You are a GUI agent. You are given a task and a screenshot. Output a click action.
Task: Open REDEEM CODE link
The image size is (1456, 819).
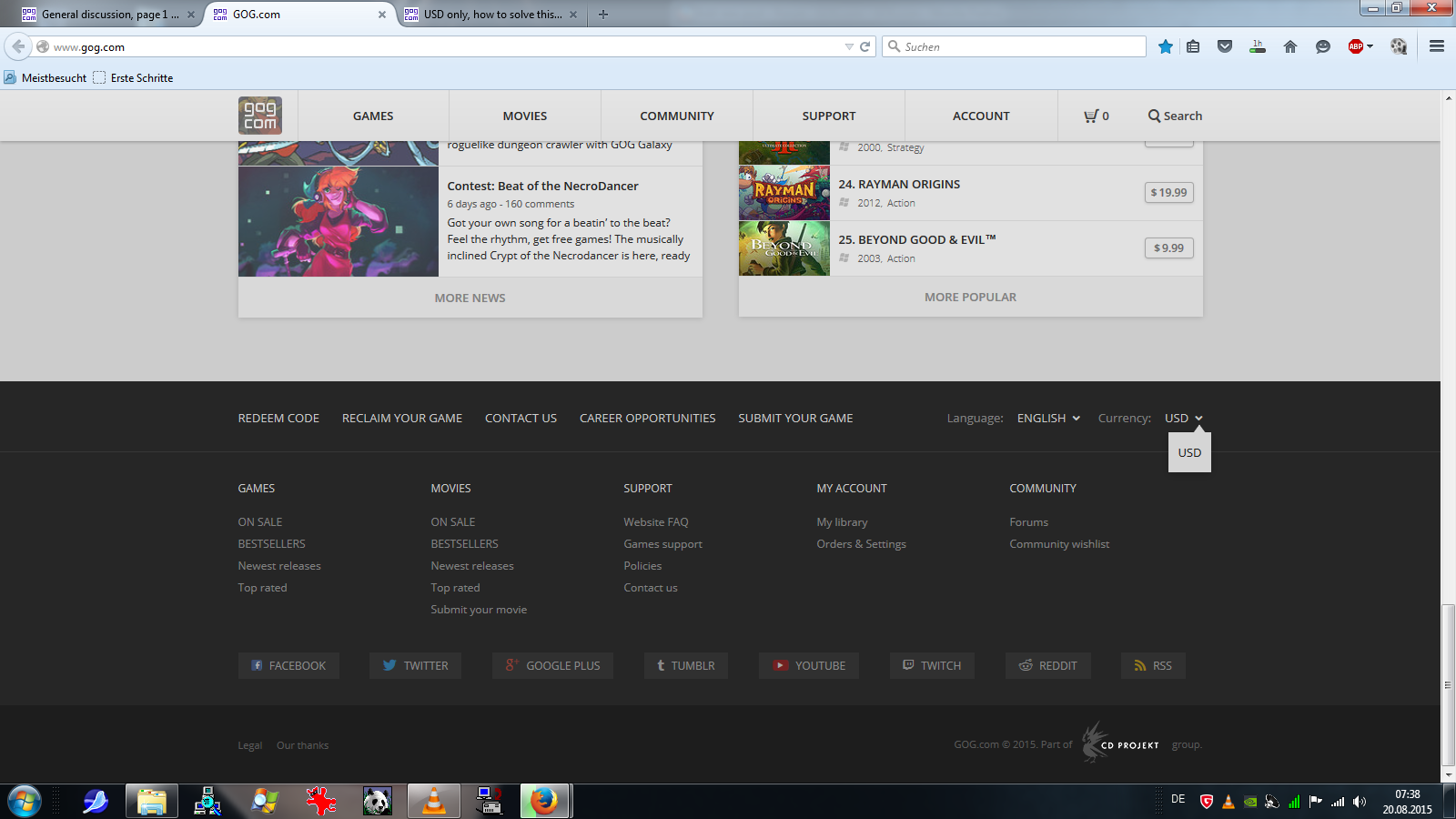pos(278,418)
